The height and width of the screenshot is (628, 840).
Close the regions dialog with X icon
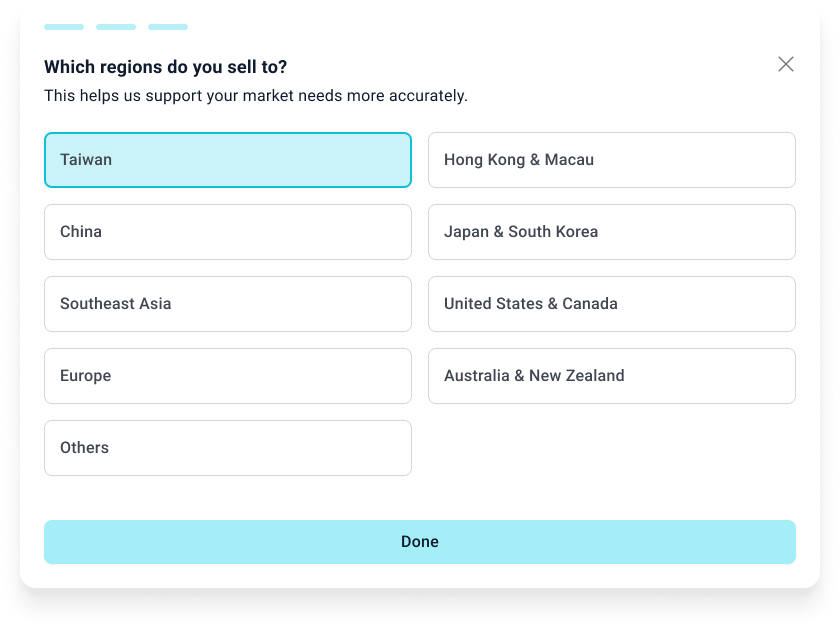point(786,64)
